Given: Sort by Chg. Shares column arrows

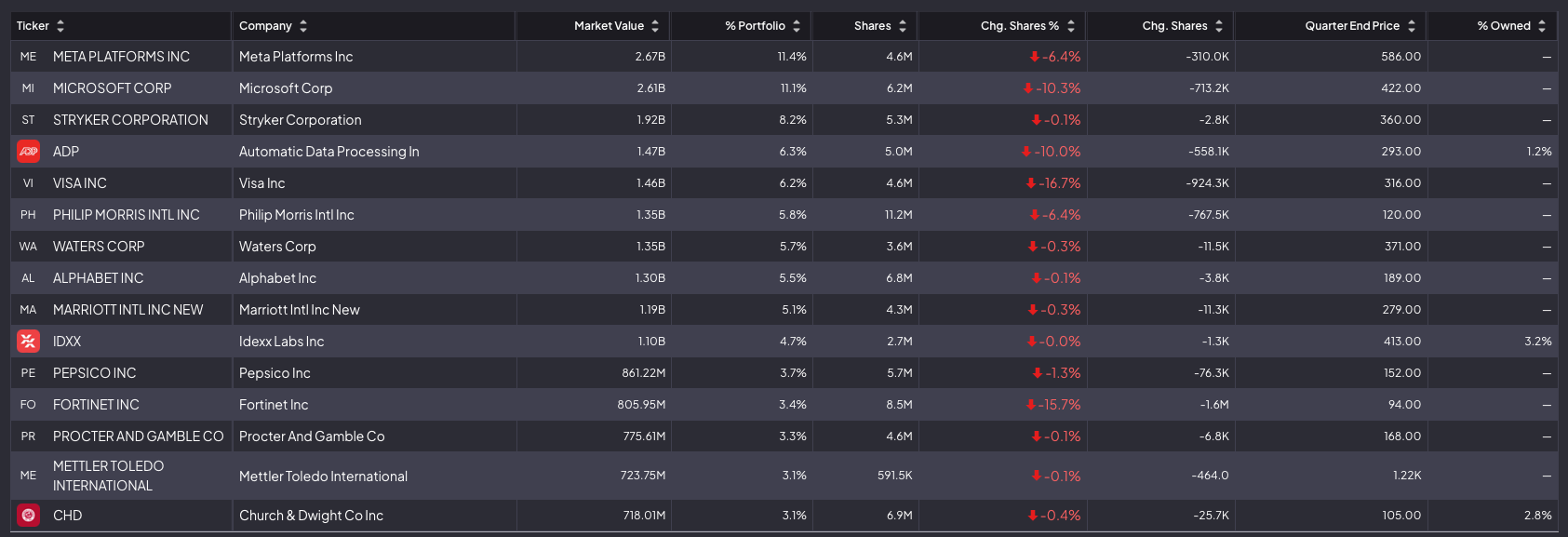Looking at the screenshot, I should [1219, 26].
